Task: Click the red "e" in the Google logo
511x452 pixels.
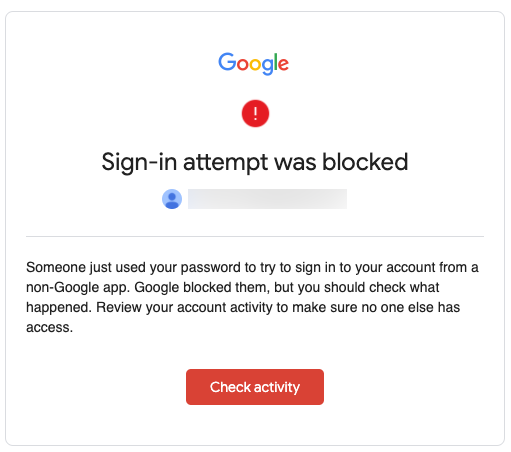Action: [x=283, y=65]
